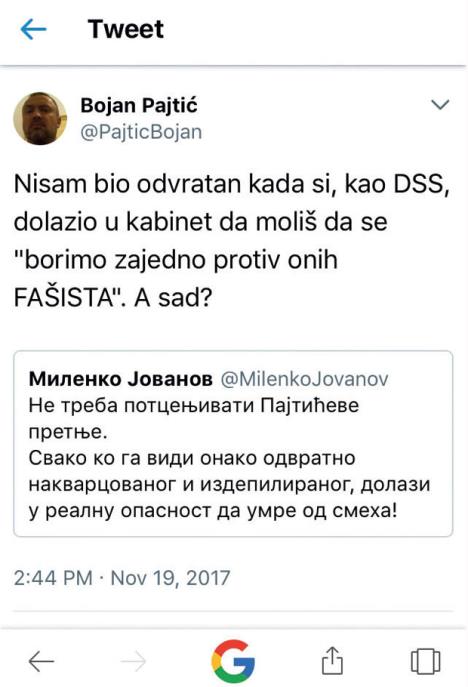Click the Tweet header title
Screen dimensions: 468x687
pos(126,29)
